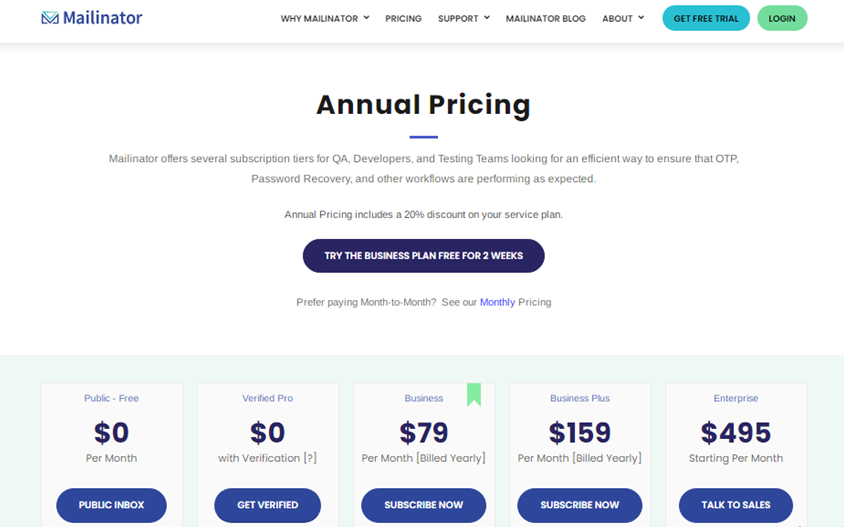The image size is (844, 527).
Task: Subscribe now to the $159 Business Plus plan
Action: pyautogui.click(x=580, y=505)
